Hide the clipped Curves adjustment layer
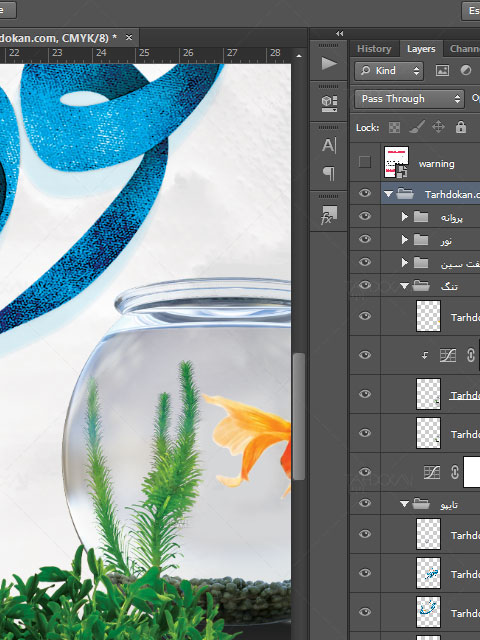This screenshot has height=640, width=480. pos(365,355)
